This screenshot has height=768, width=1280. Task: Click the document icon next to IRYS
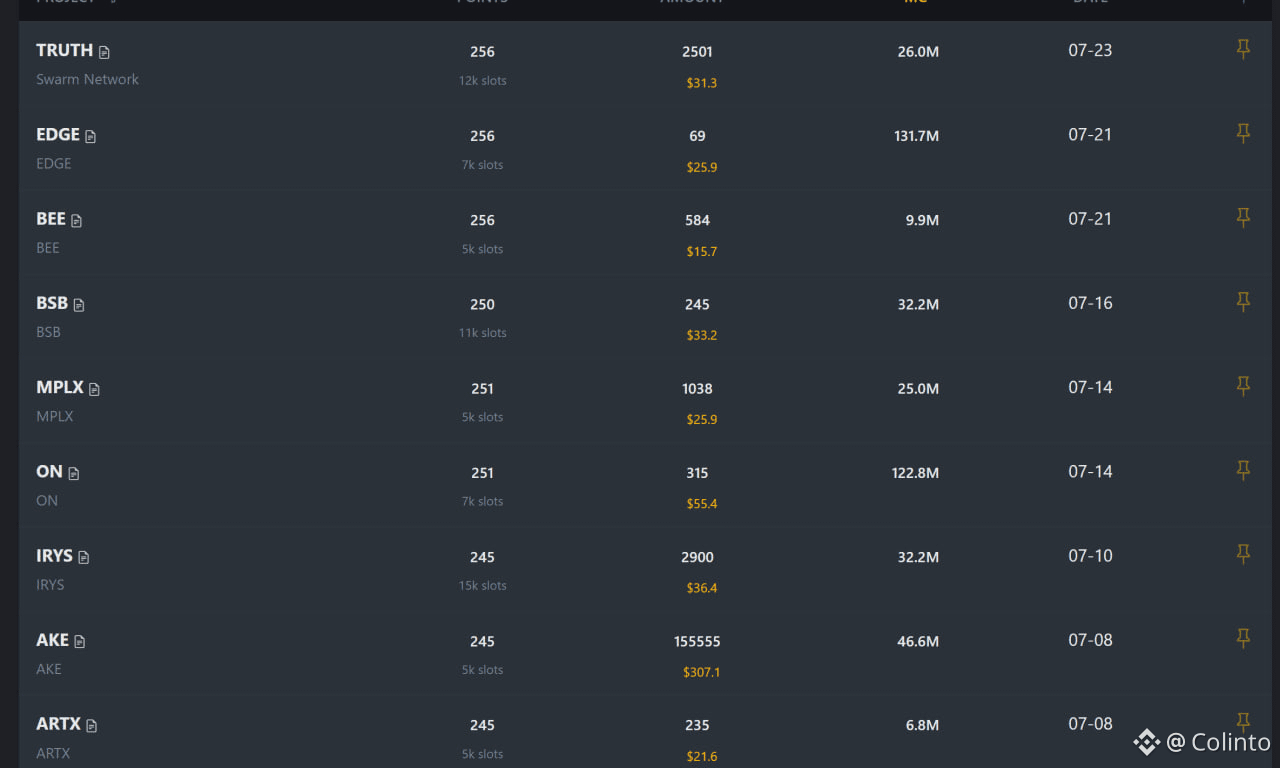pyautogui.click(x=84, y=557)
